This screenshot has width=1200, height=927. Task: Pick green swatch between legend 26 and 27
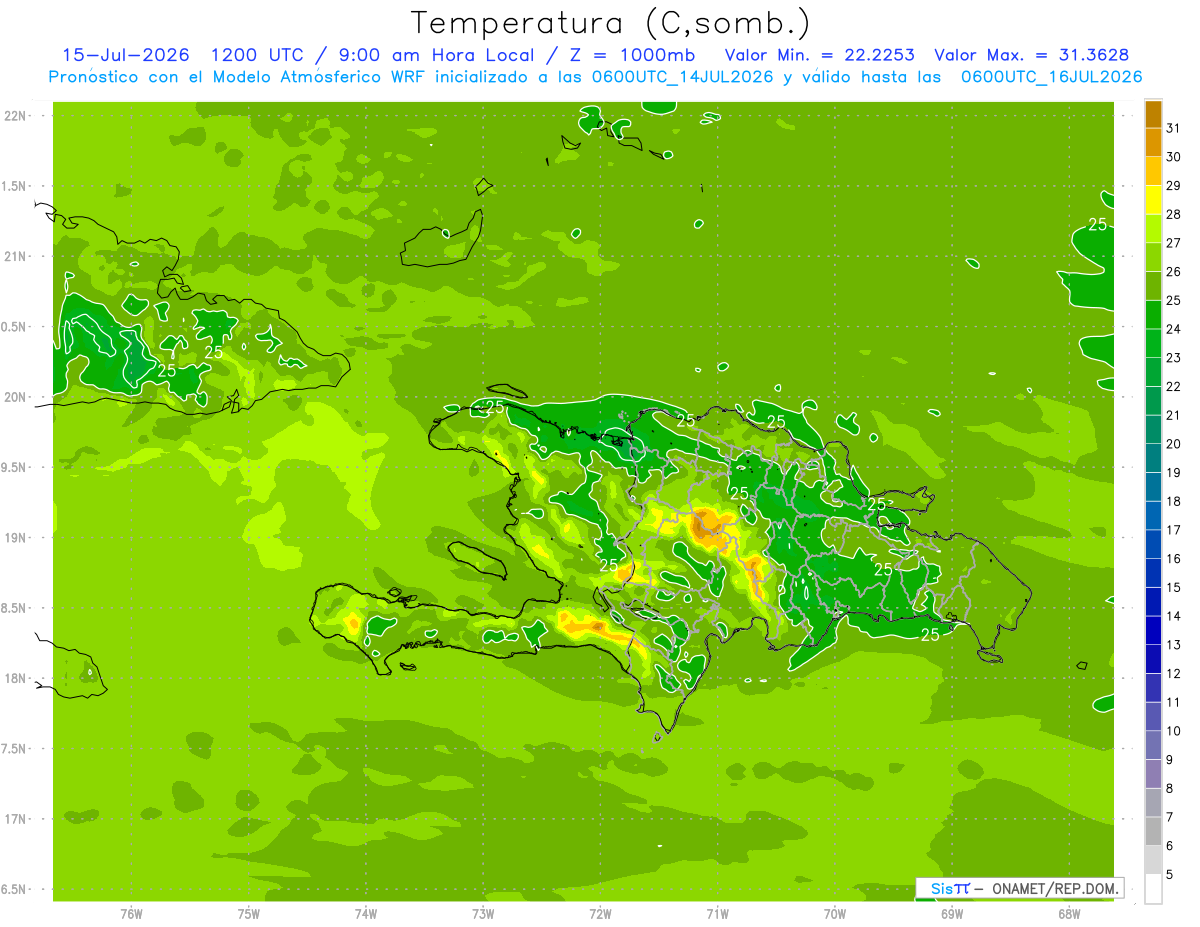pyautogui.click(x=1153, y=257)
